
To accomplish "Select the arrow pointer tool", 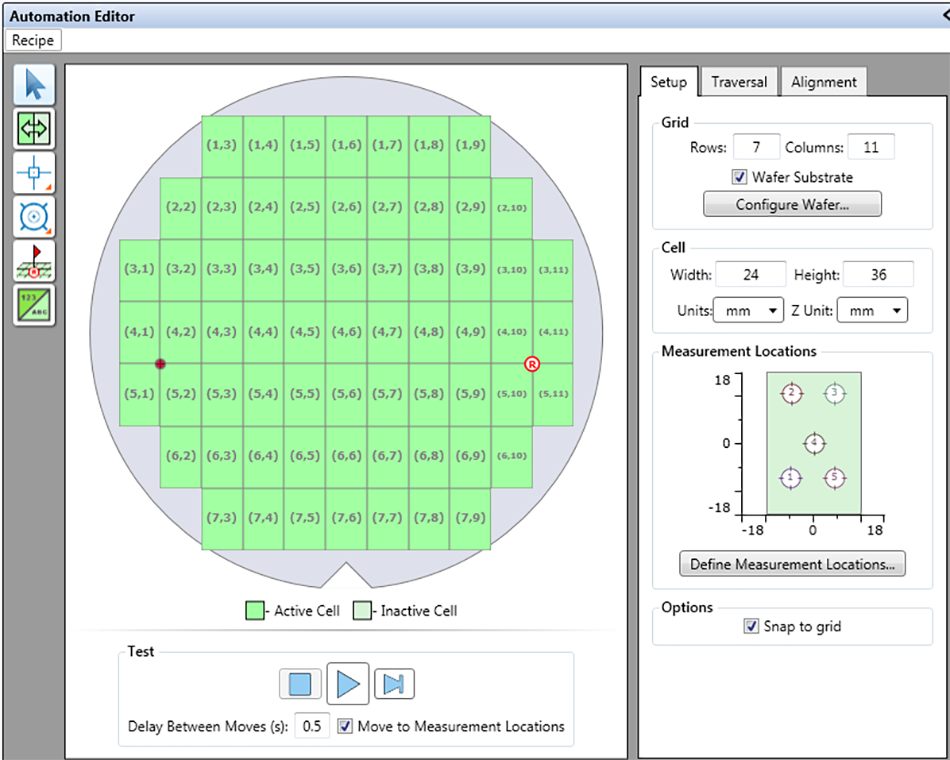I will click(x=34, y=85).
